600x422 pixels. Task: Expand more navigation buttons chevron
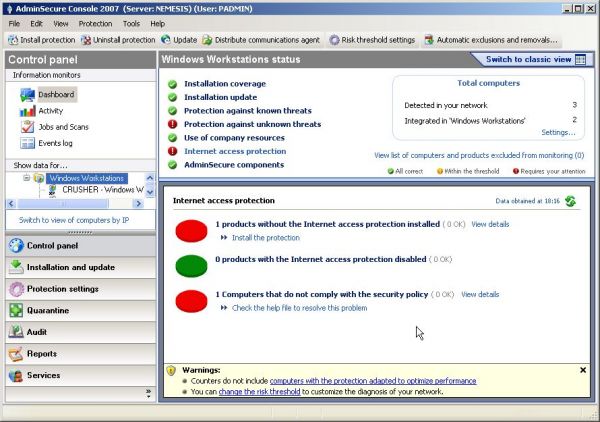coord(148,393)
